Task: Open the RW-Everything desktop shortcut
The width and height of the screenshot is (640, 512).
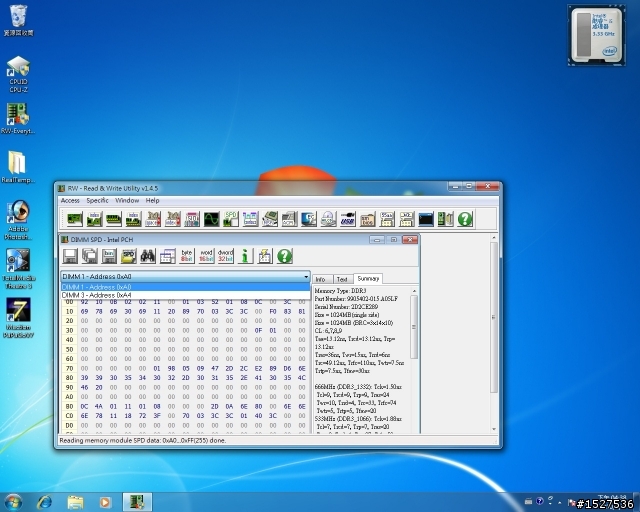Action: [x=18, y=119]
